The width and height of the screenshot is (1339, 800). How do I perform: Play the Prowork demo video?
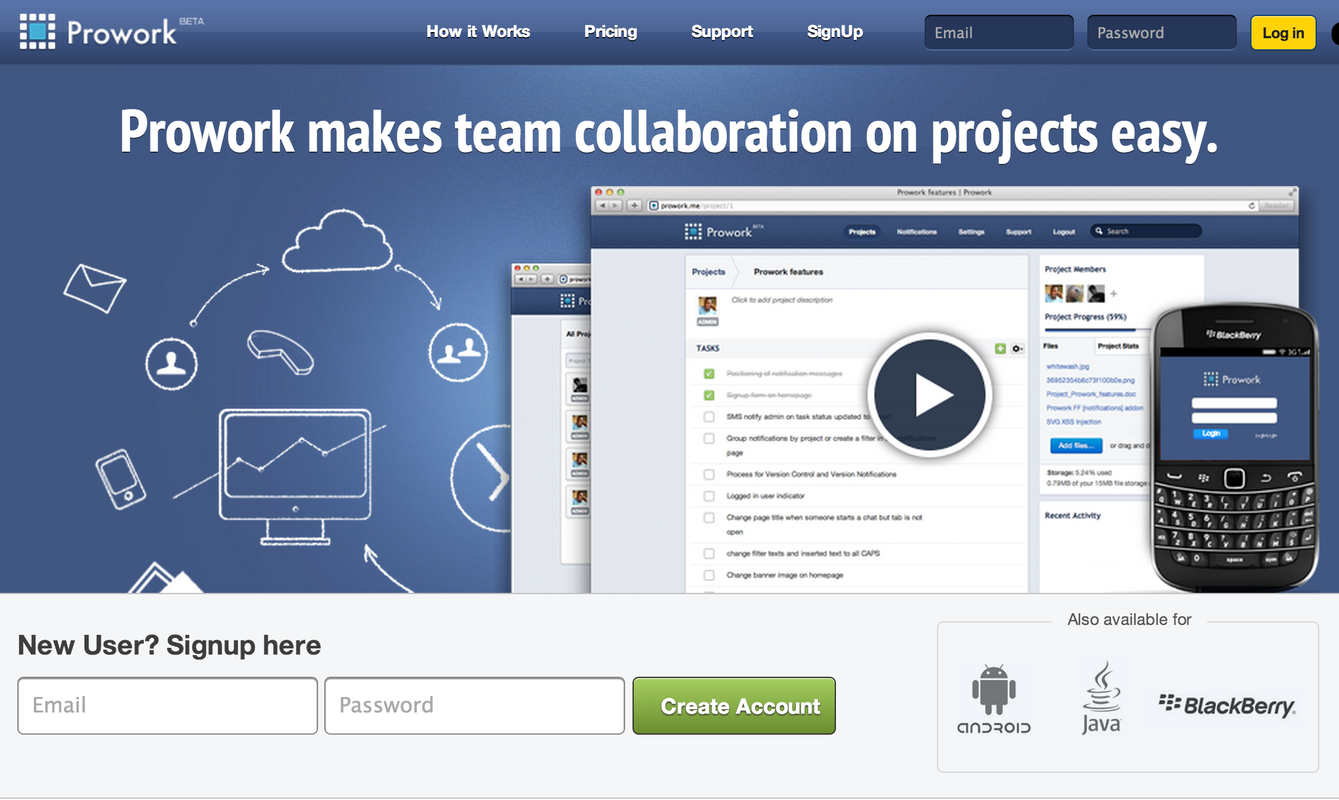pos(930,394)
